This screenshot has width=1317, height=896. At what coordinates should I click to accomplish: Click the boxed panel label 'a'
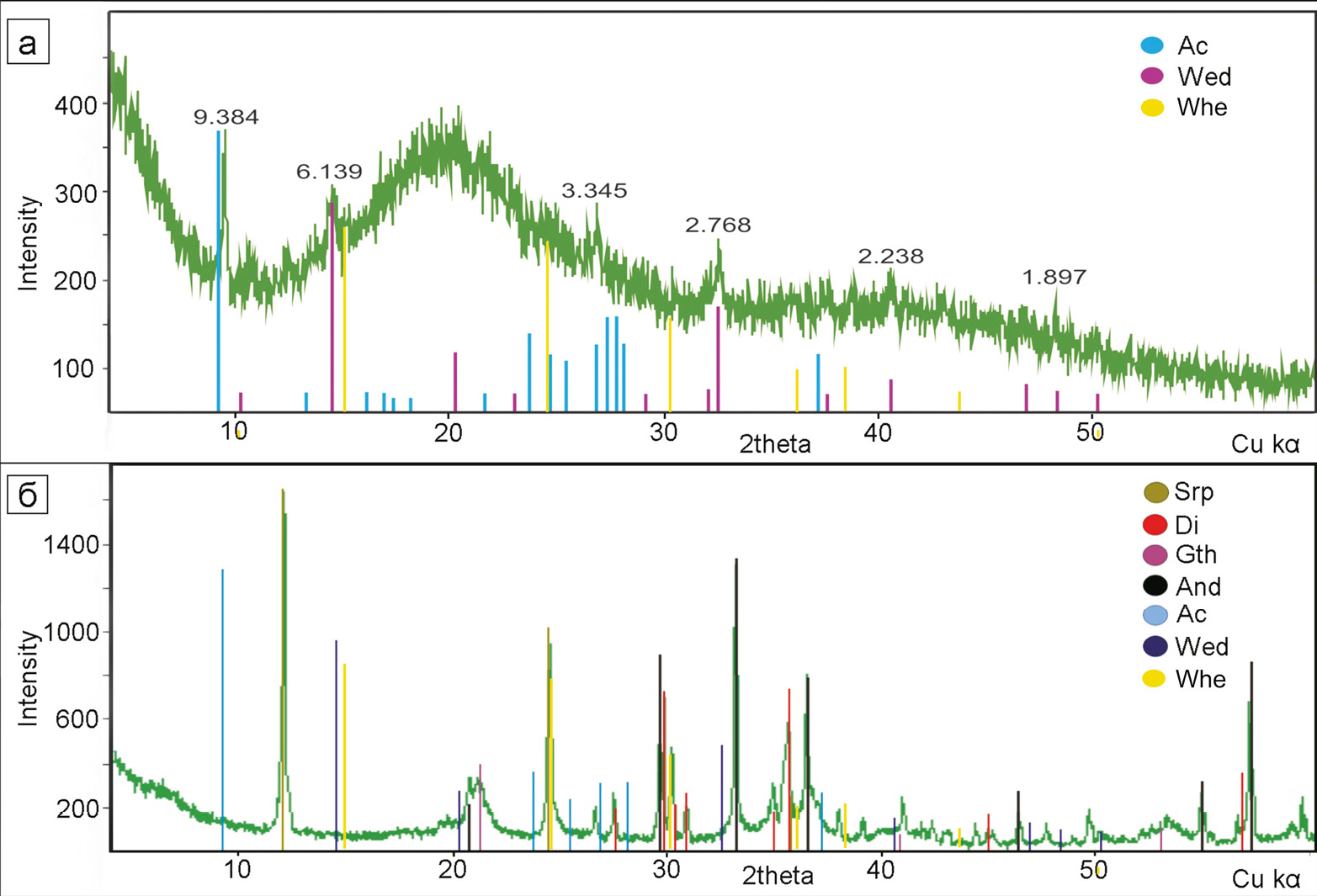(x=28, y=43)
